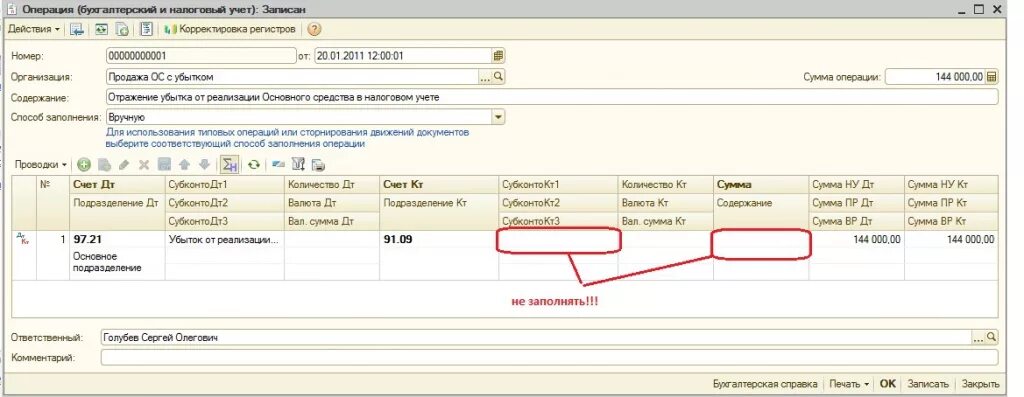Click the OK button
The height and width of the screenshot is (397, 1024).
point(888,384)
